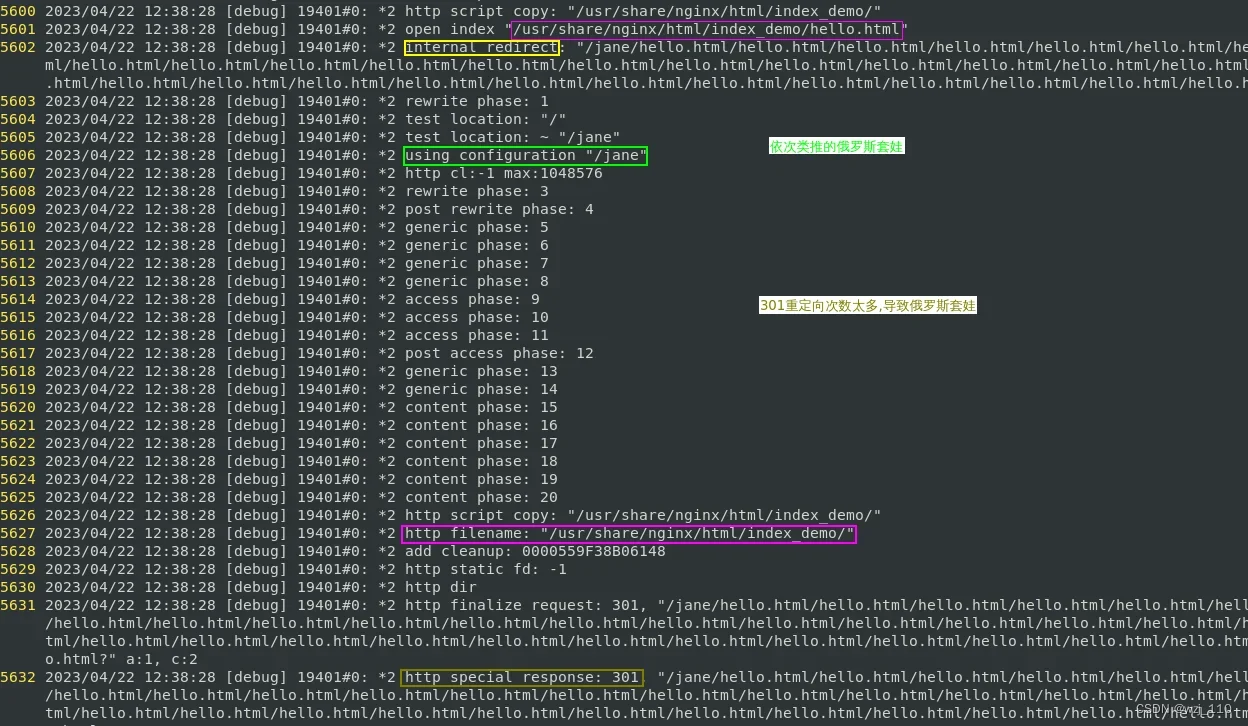The width and height of the screenshot is (1248, 726).
Task: Select 'http finalize request: 301' text
Action: [x=521, y=605]
